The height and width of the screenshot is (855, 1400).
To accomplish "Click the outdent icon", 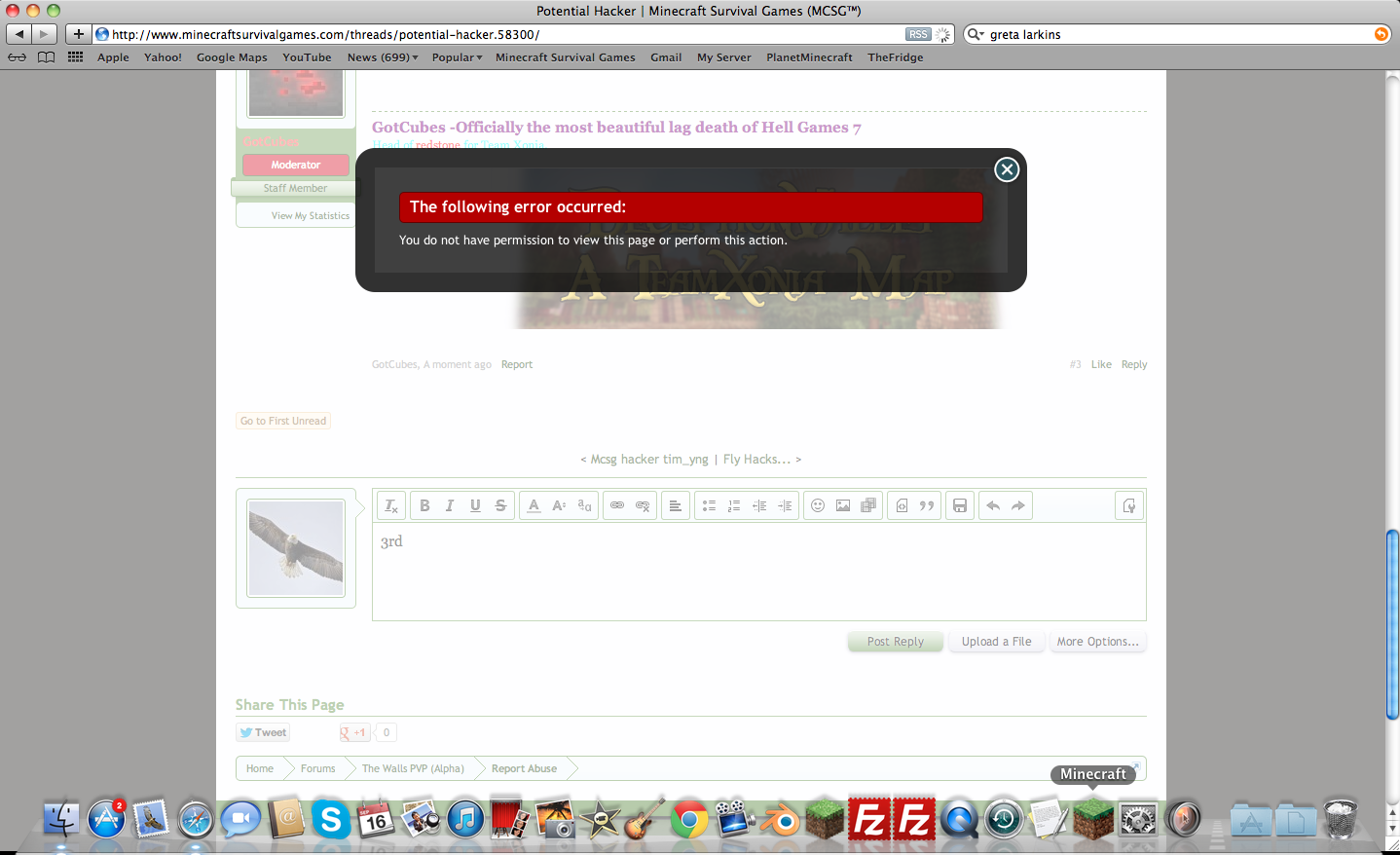I will click(759, 505).
